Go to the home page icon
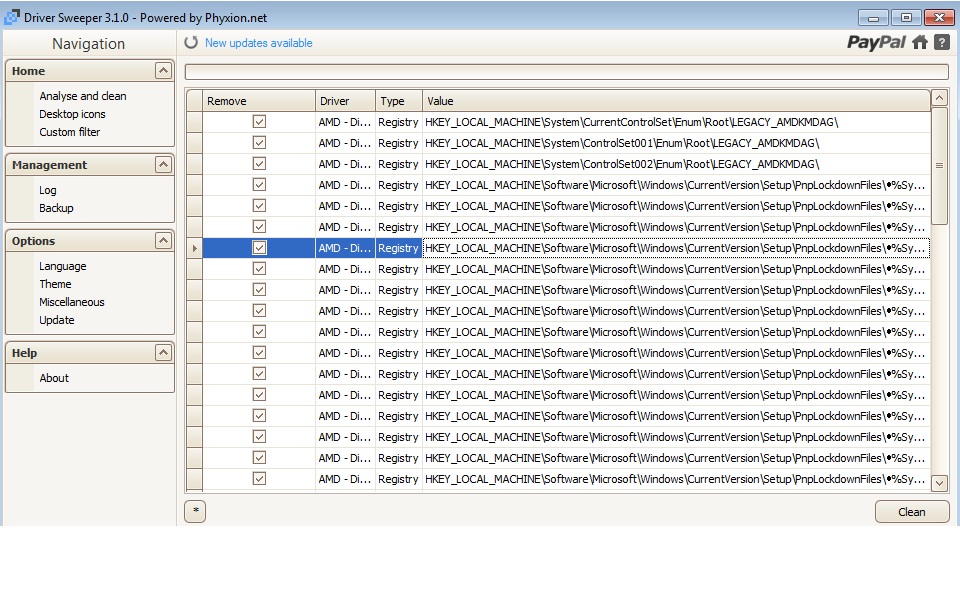Image resolution: width=960 pixels, height=614 pixels. click(920, 42)
